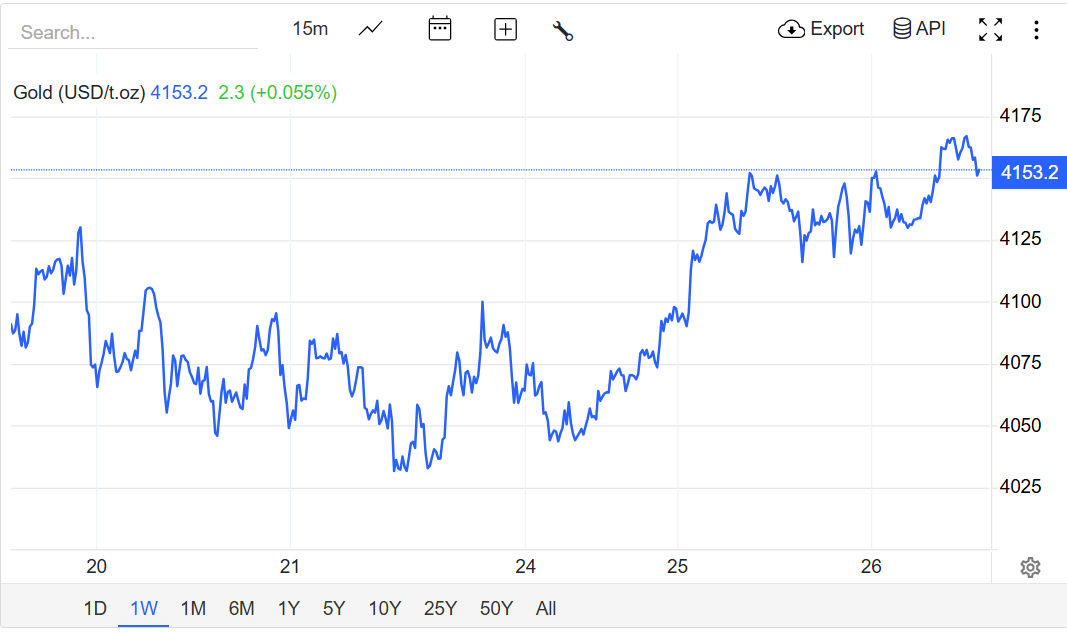Click date label 26 on x-axis
1067x633 pixels.
pos(871,566)
